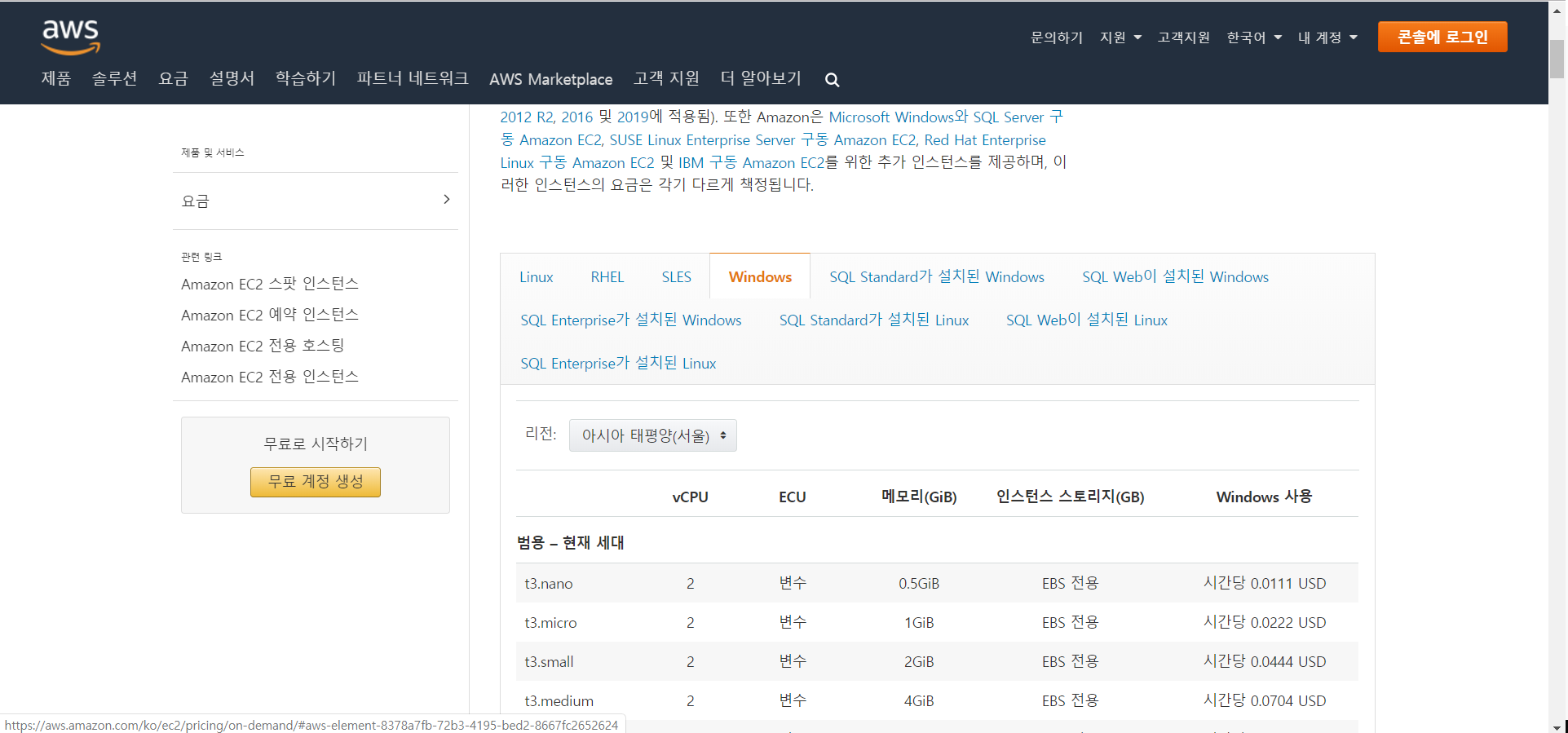
Task: Click the 무료 계정 생성 button
Action: point(315,482)
